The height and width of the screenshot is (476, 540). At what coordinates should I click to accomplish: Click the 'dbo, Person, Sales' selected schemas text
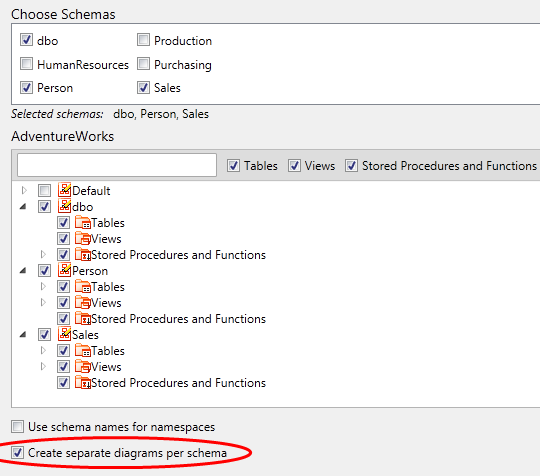click(161, 114)
